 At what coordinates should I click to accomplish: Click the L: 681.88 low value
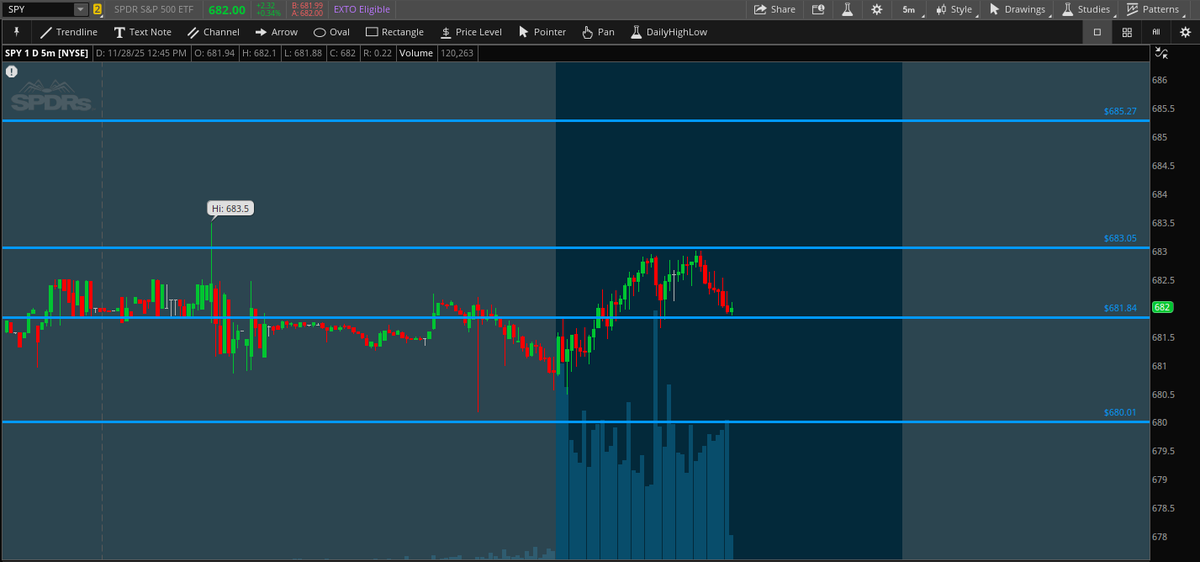pyautogui.click(x=302, y=52)
